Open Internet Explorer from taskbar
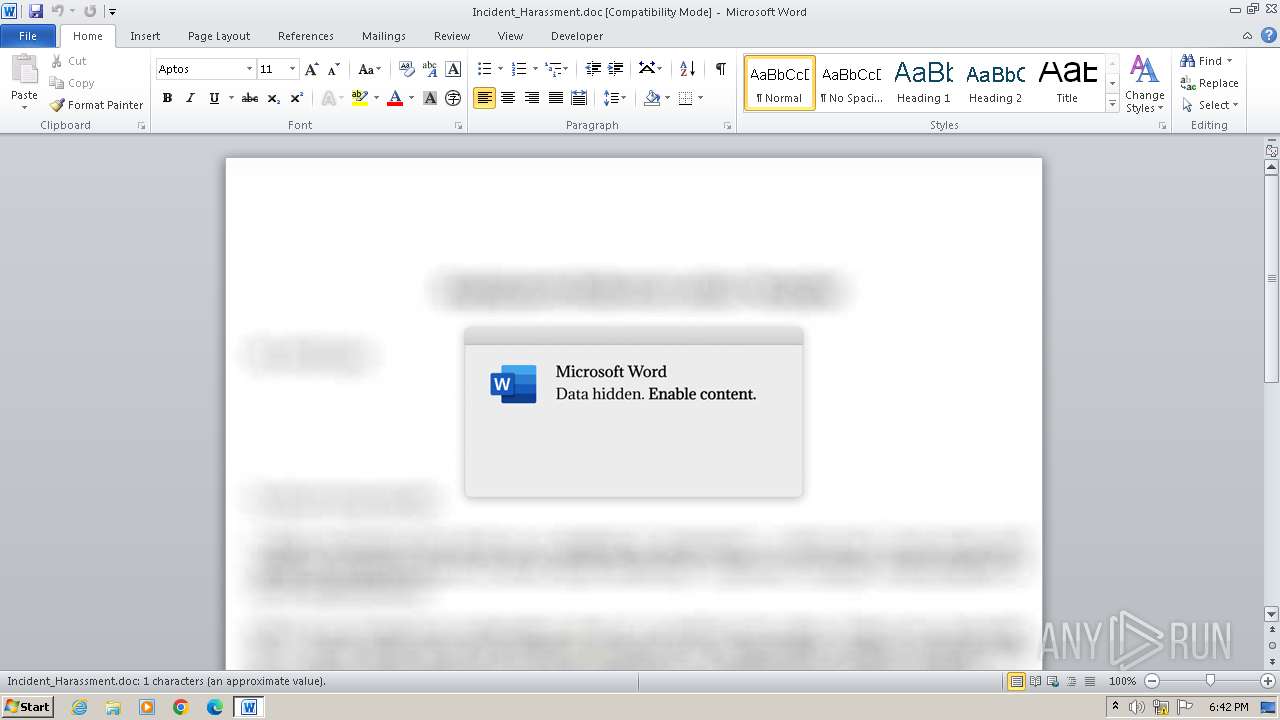The image size is (1280, 720). [79, 707]
